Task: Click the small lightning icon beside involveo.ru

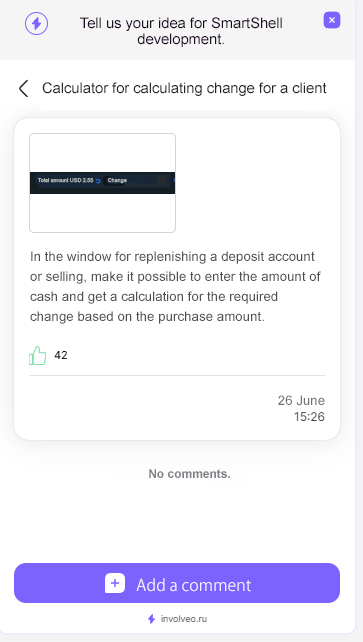Action: tap(151, 619)
